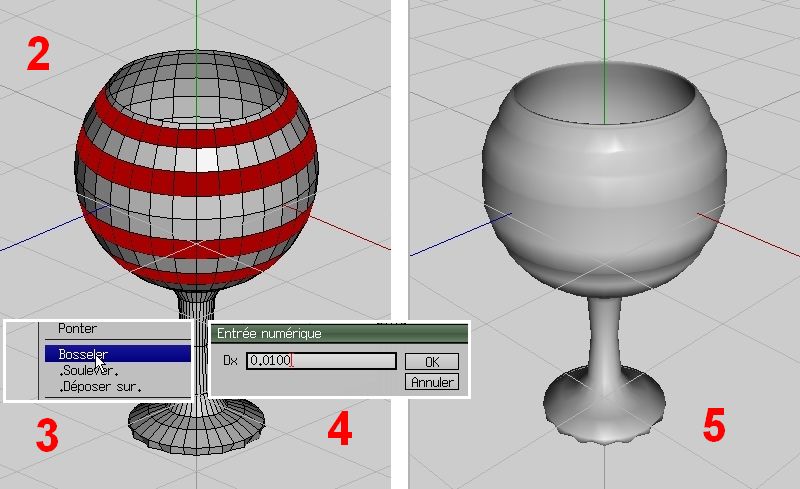The height and width of the screenshot is (489, 800).
Task: Click the Dx numeric input field
Action: [321, 361]
